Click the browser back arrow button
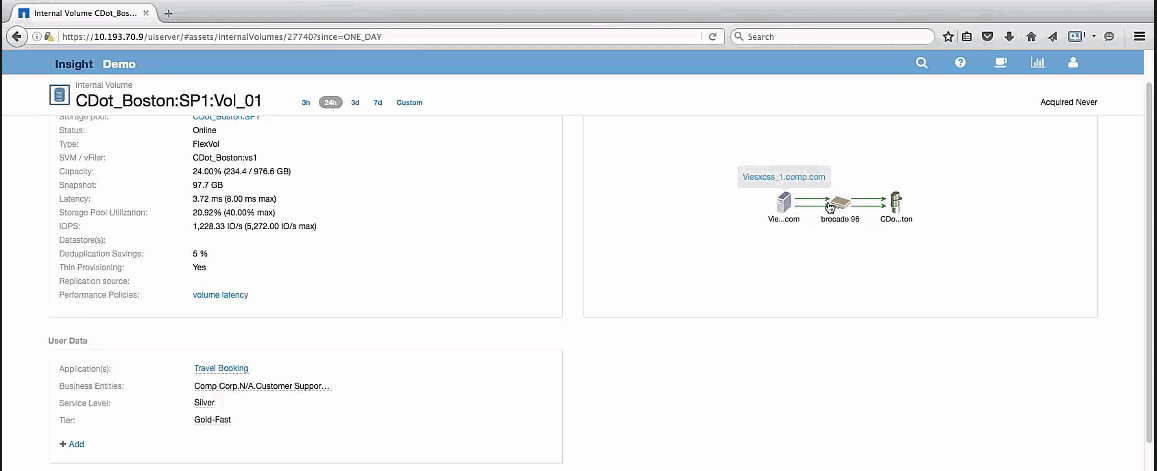 coord(16,36)
